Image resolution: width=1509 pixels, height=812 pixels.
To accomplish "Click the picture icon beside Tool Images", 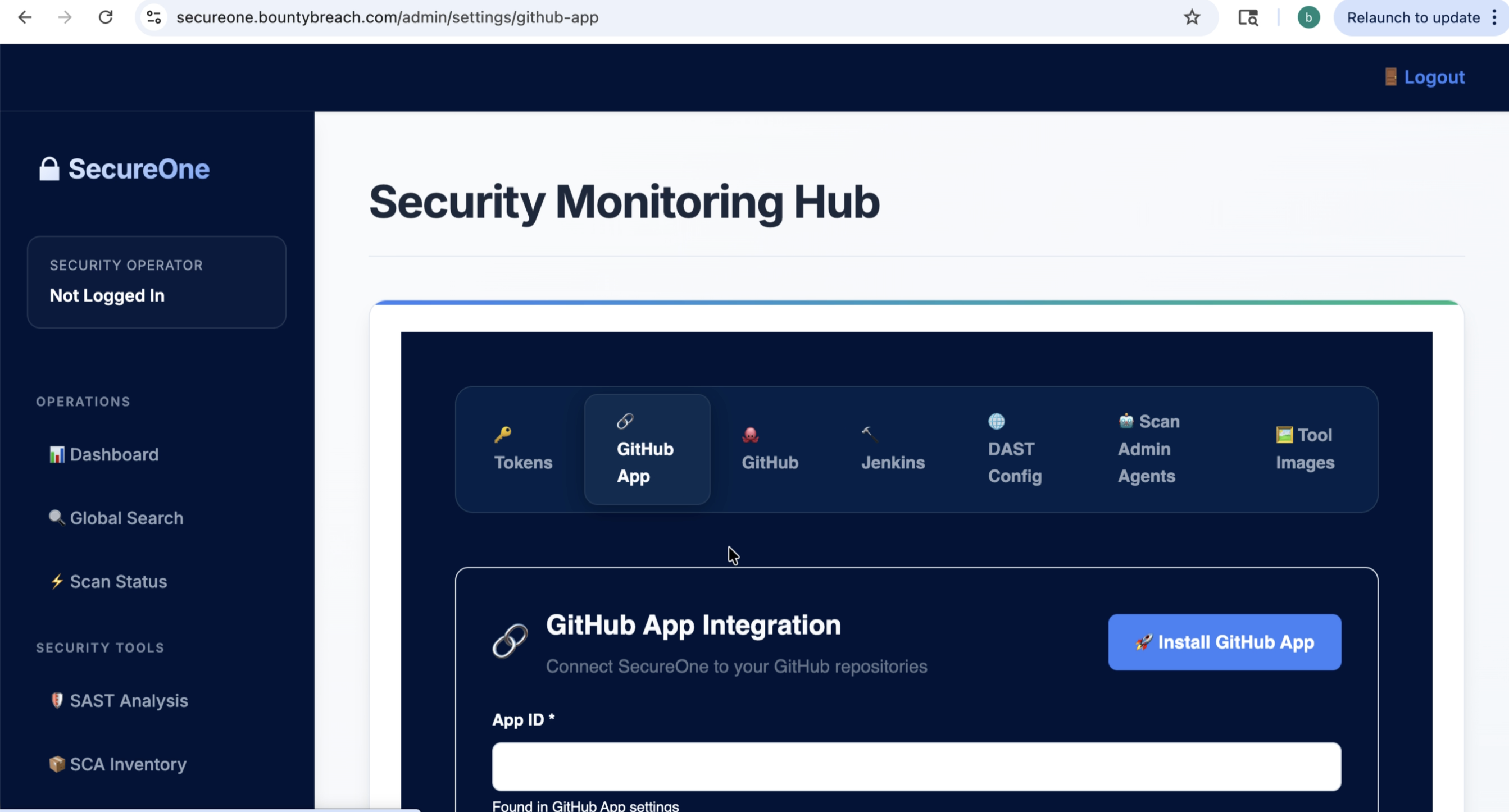I will (1284, 435).
